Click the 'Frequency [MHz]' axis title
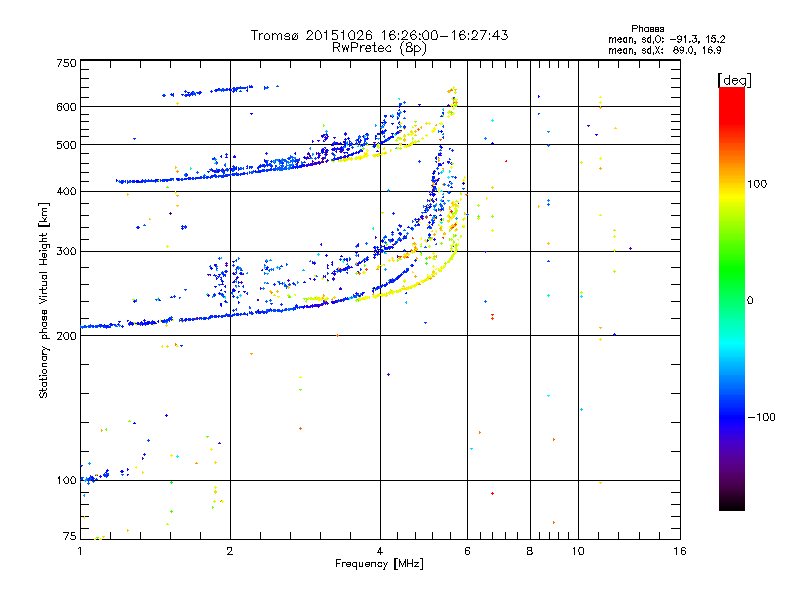Viewport: 800px width, 600px height. pos(379,564)
